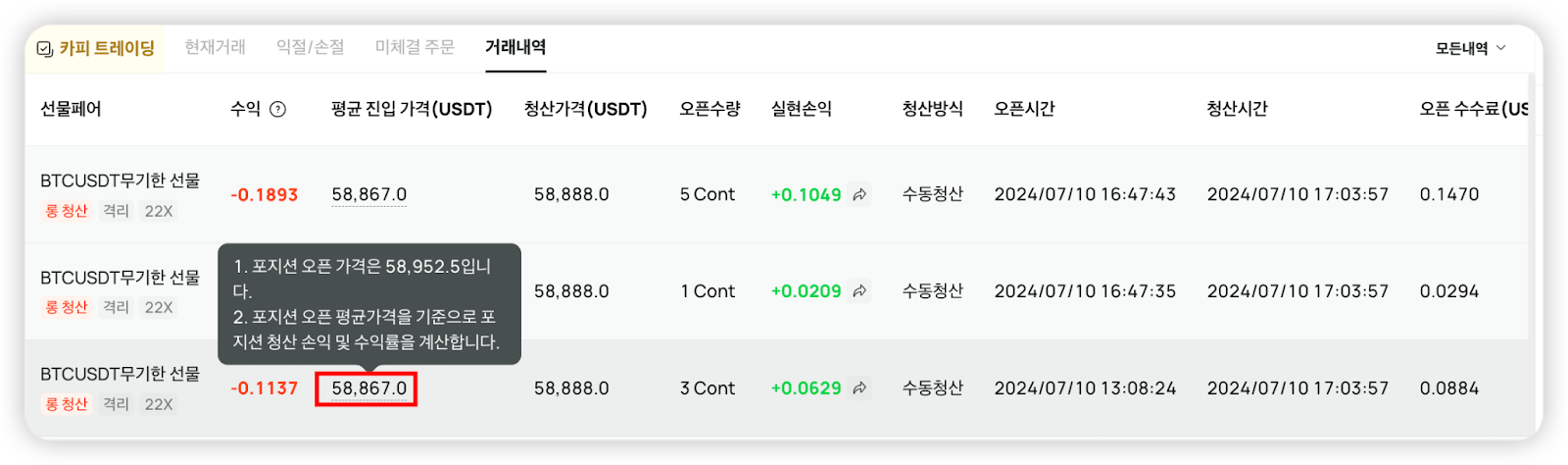
Task: Click the 실현손익 column header
Action: pyautogui.click(x=801, y=109)
